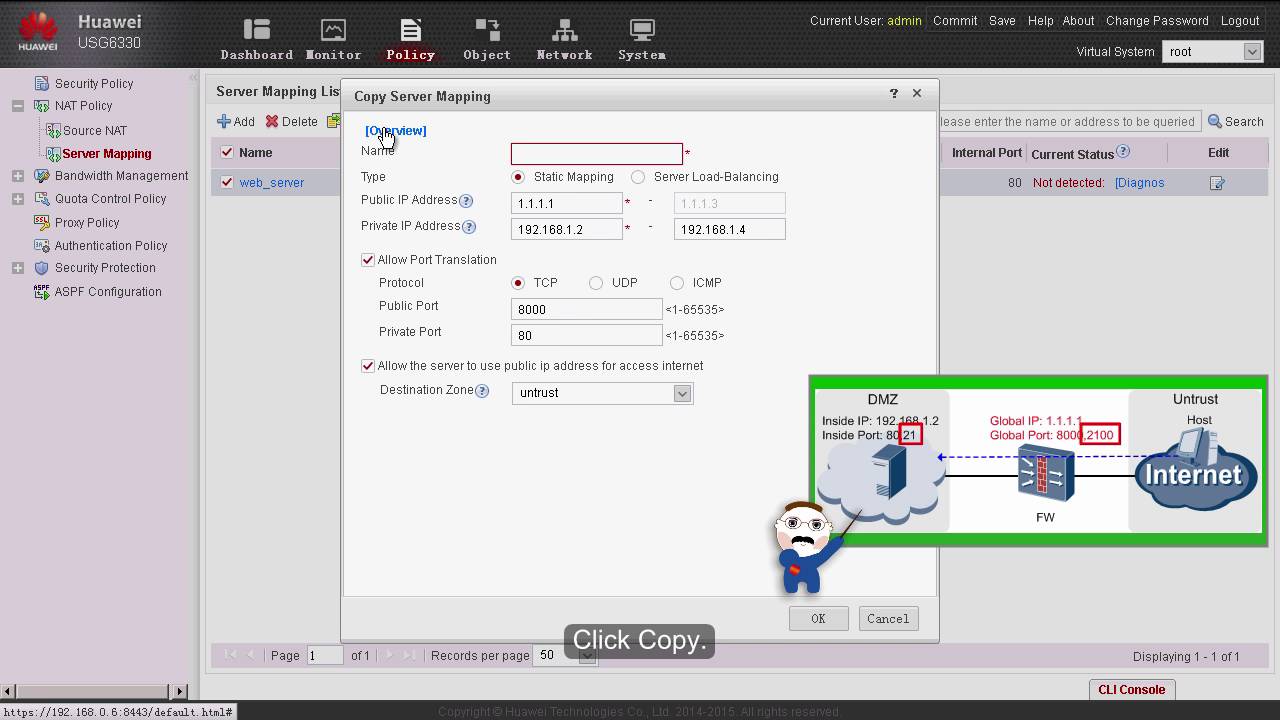
Task: Close the Copy Server Mapping dialog
Action: tap(917, 93)
